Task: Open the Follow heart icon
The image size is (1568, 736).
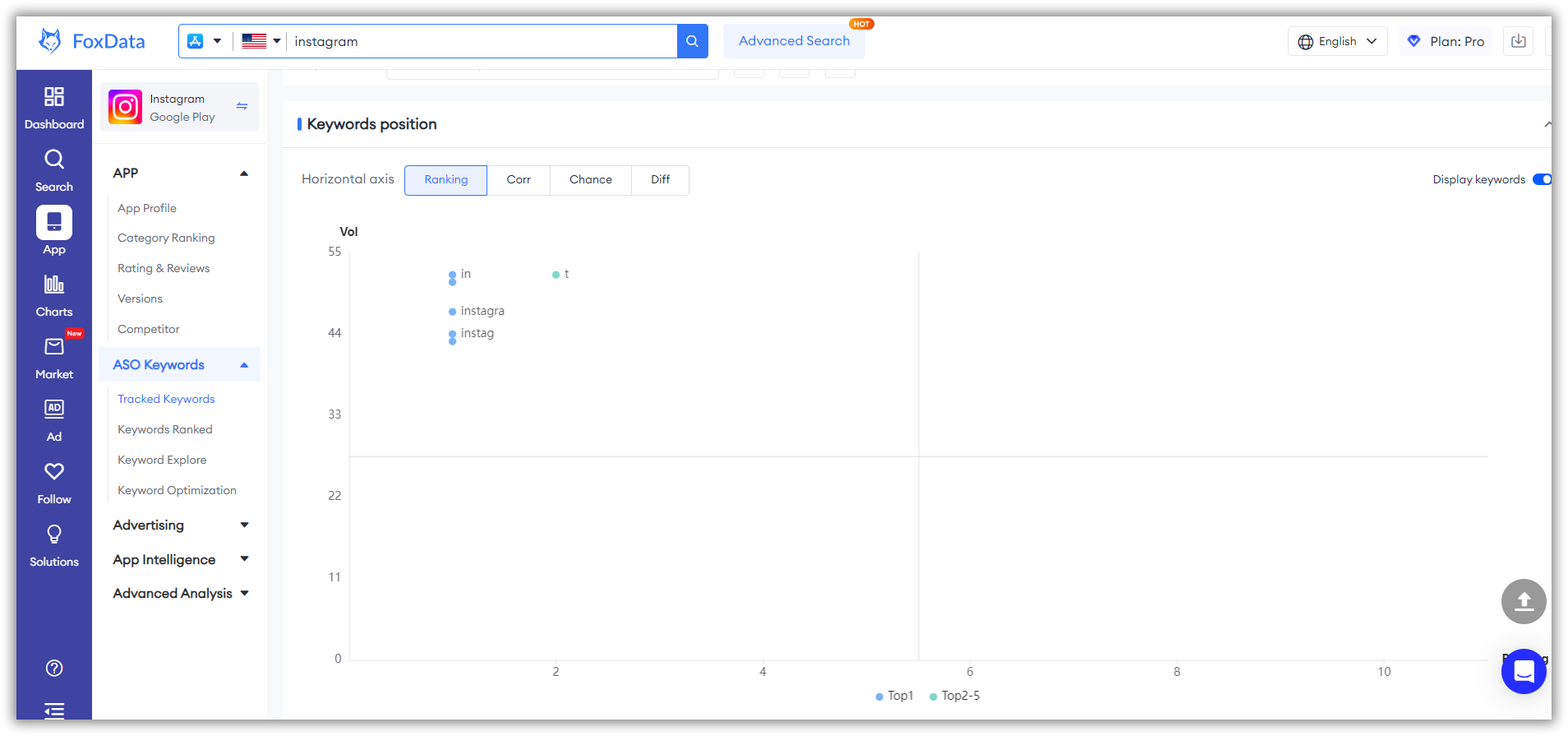Action: pyautogui.click(x=54, y=471)
